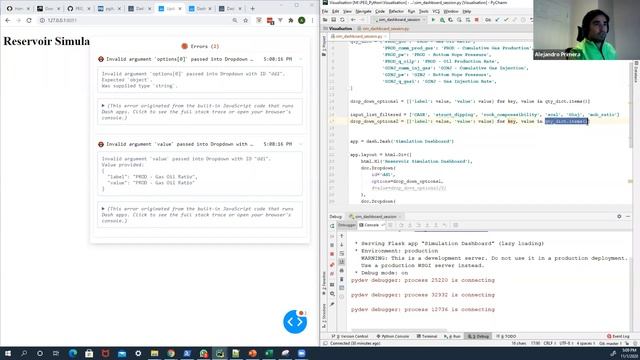Open the File menu in PyCharm
Viewport: 640px width, 360px height.
[x=325, y=11]
